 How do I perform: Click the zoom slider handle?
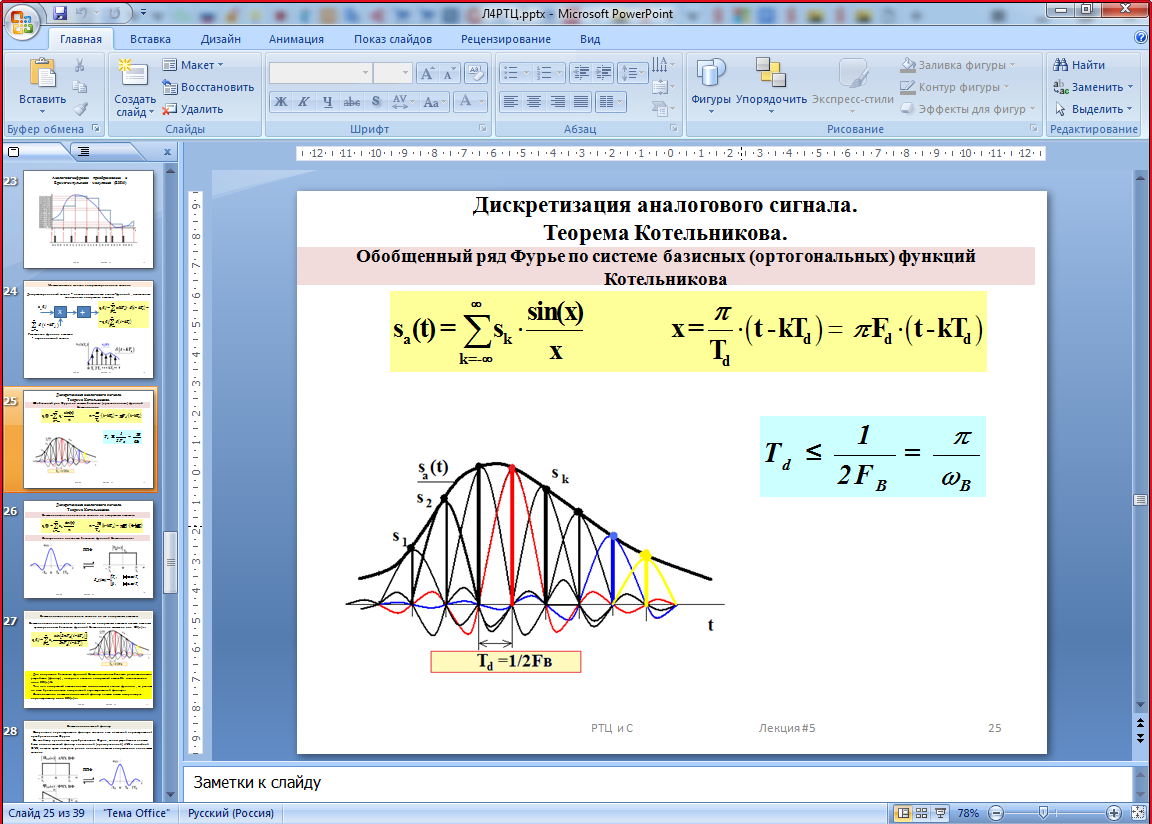(x=1042, y=813)
